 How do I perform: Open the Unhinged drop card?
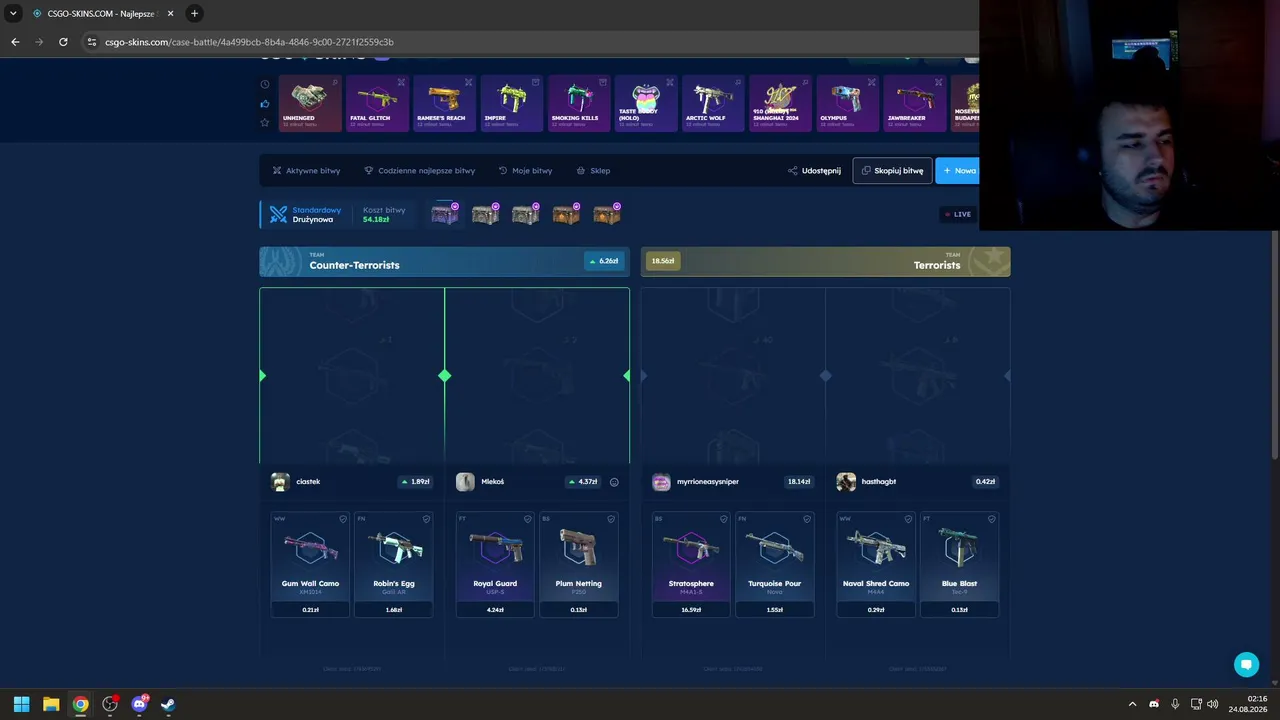(310, 103)
